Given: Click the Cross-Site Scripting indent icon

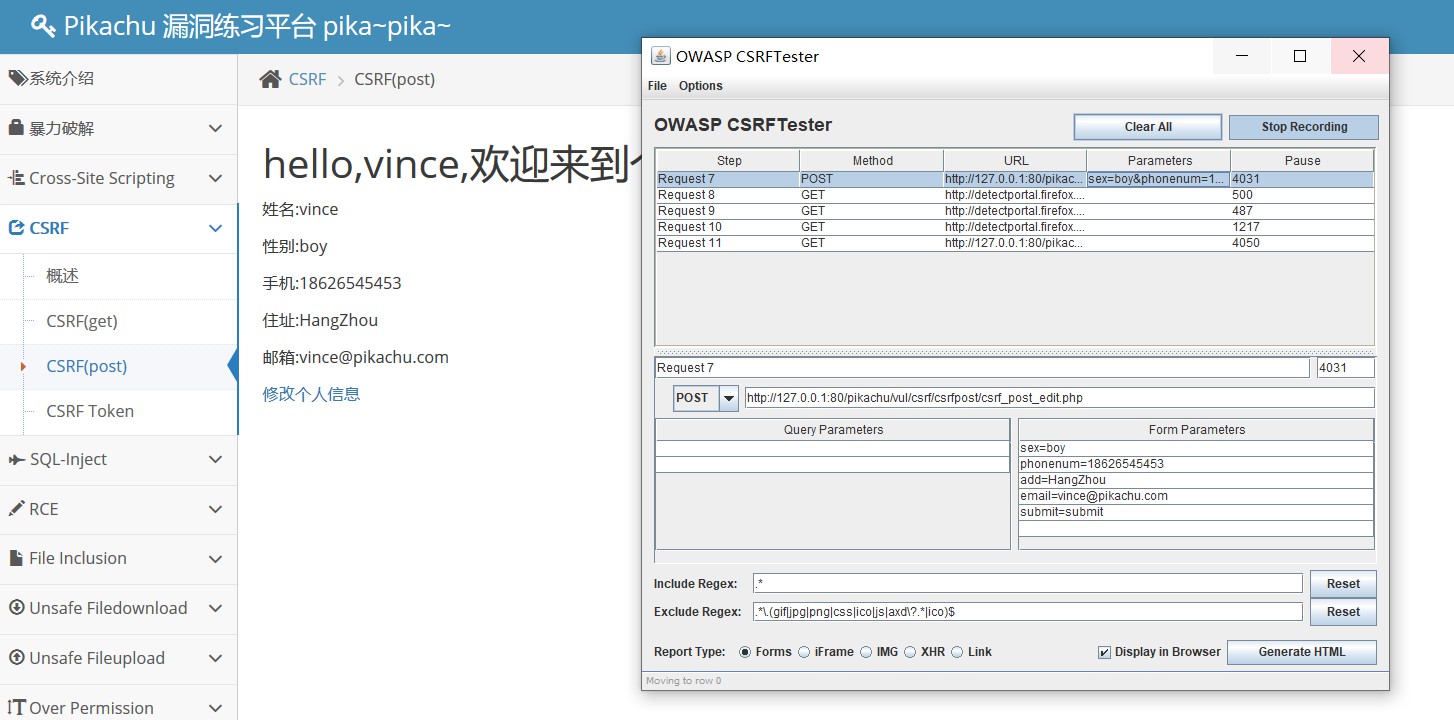Looking at the screenshot, I should point(16,178).
